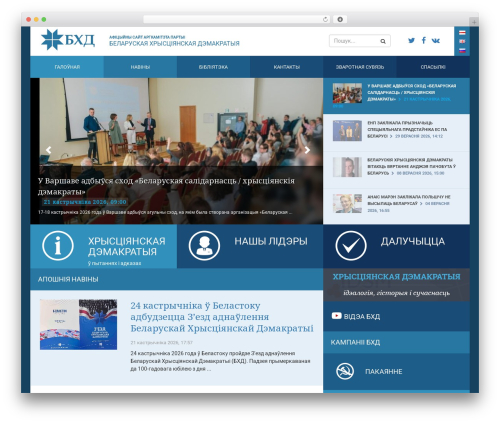Open article about 24 кастрычніка Беластоку congress

pyautogui.click(x=222, y=317)
